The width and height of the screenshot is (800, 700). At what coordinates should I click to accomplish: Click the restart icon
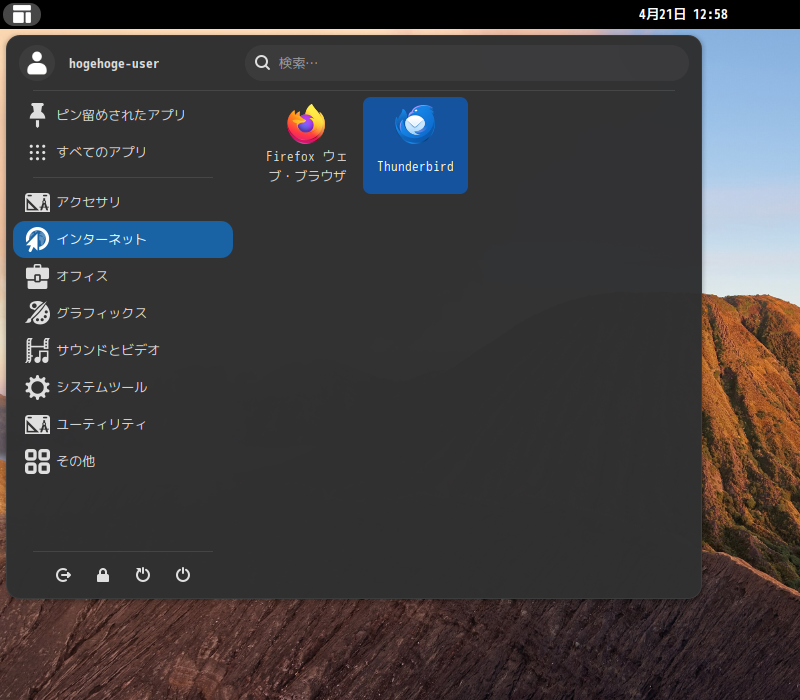143,575
